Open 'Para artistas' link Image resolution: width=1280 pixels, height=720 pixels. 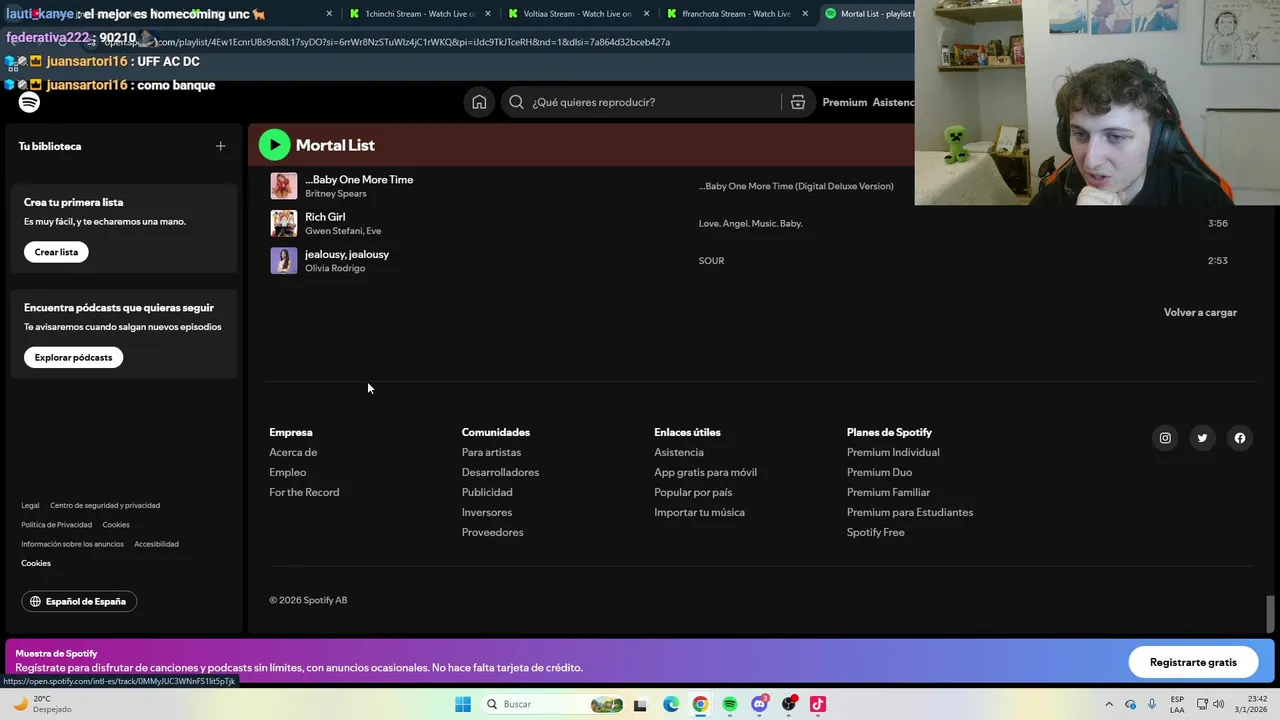coord(491,452)
